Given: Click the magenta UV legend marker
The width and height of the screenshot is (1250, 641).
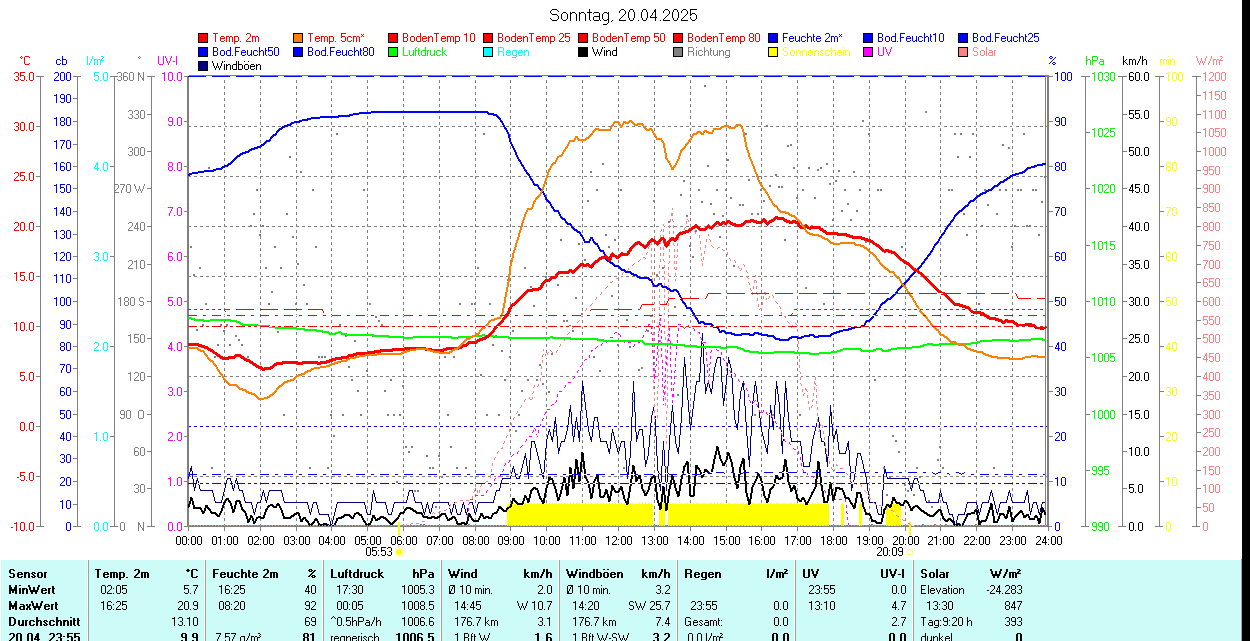Looking at the screenshot, I should 869,52.
